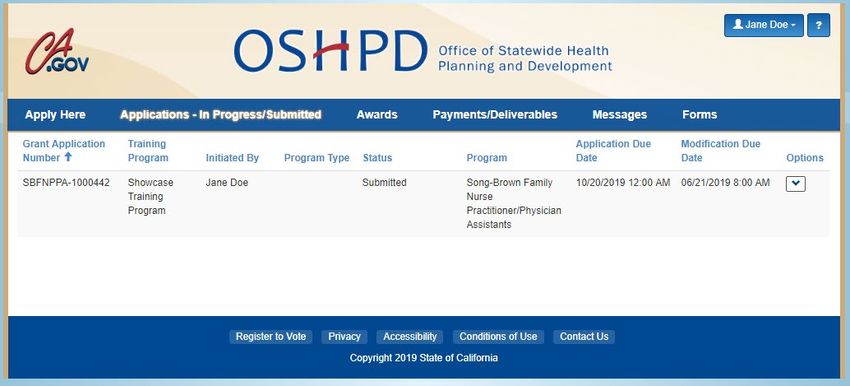Click the Showcase Training Program cell
The height and width of the screenshot is (386, 850).
click(x=151, y=196)
